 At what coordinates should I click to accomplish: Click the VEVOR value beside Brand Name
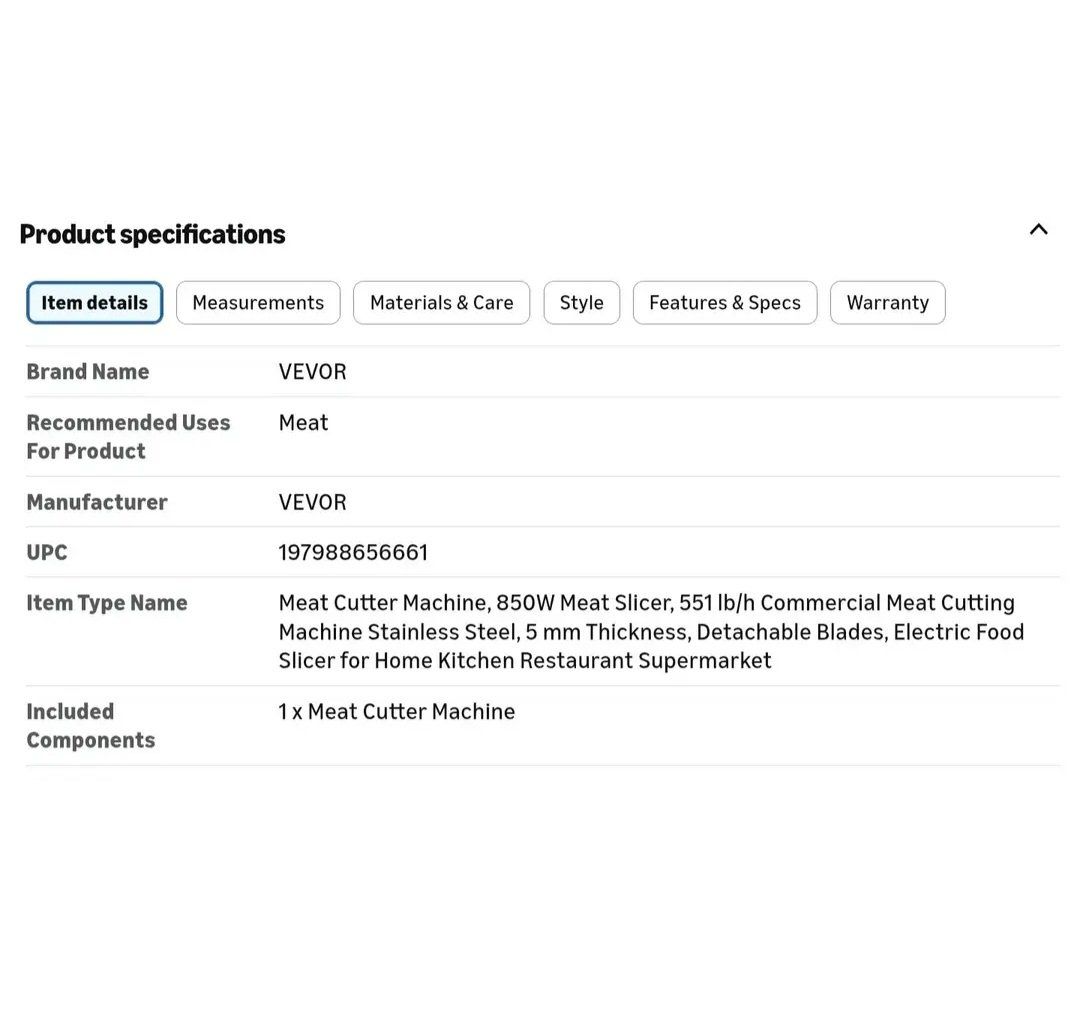coord(312,372)
